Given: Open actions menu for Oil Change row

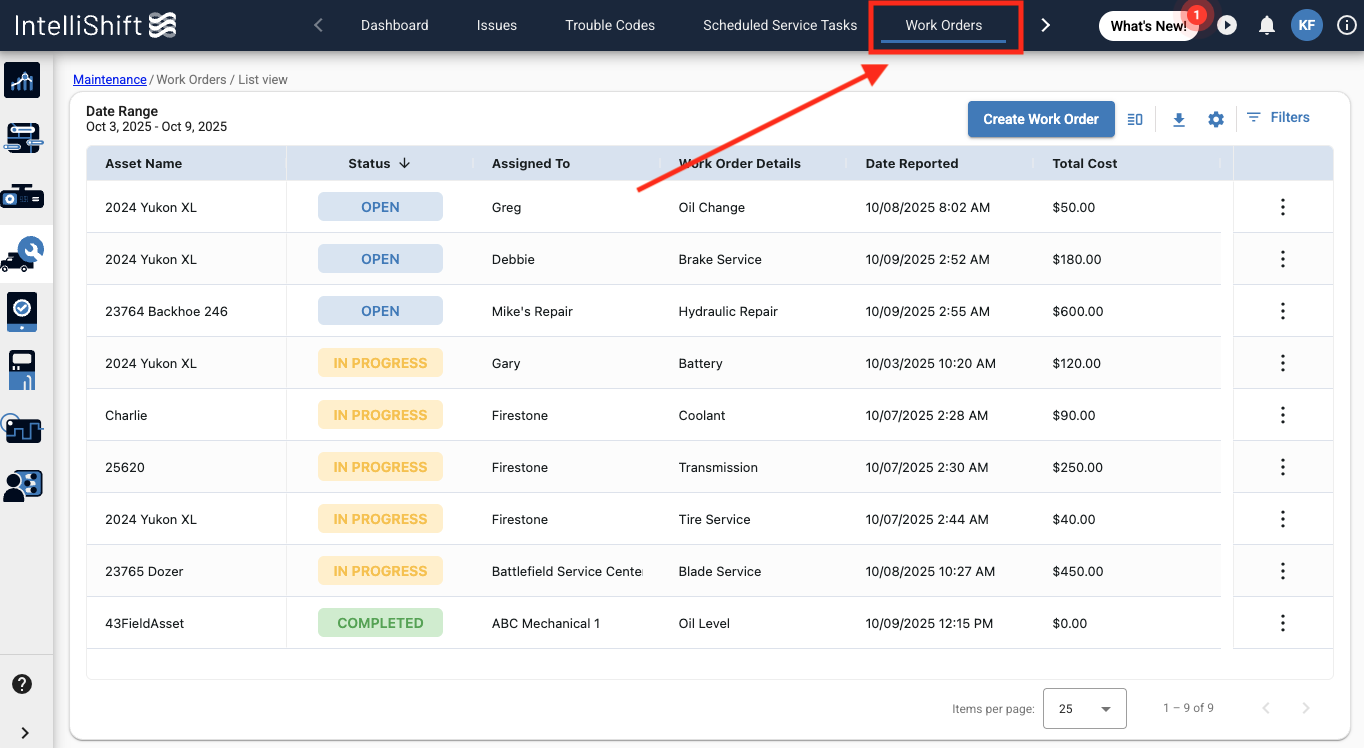Looking at the screenshot, I should [x=1283, y=207].
